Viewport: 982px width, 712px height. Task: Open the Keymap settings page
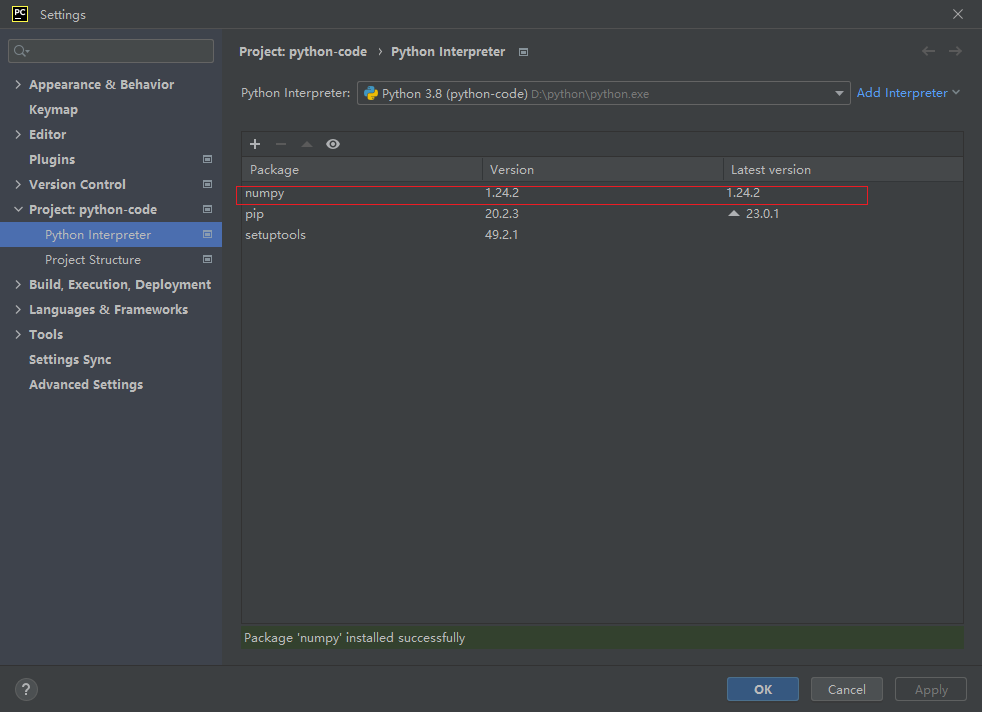tap(53, 110)
